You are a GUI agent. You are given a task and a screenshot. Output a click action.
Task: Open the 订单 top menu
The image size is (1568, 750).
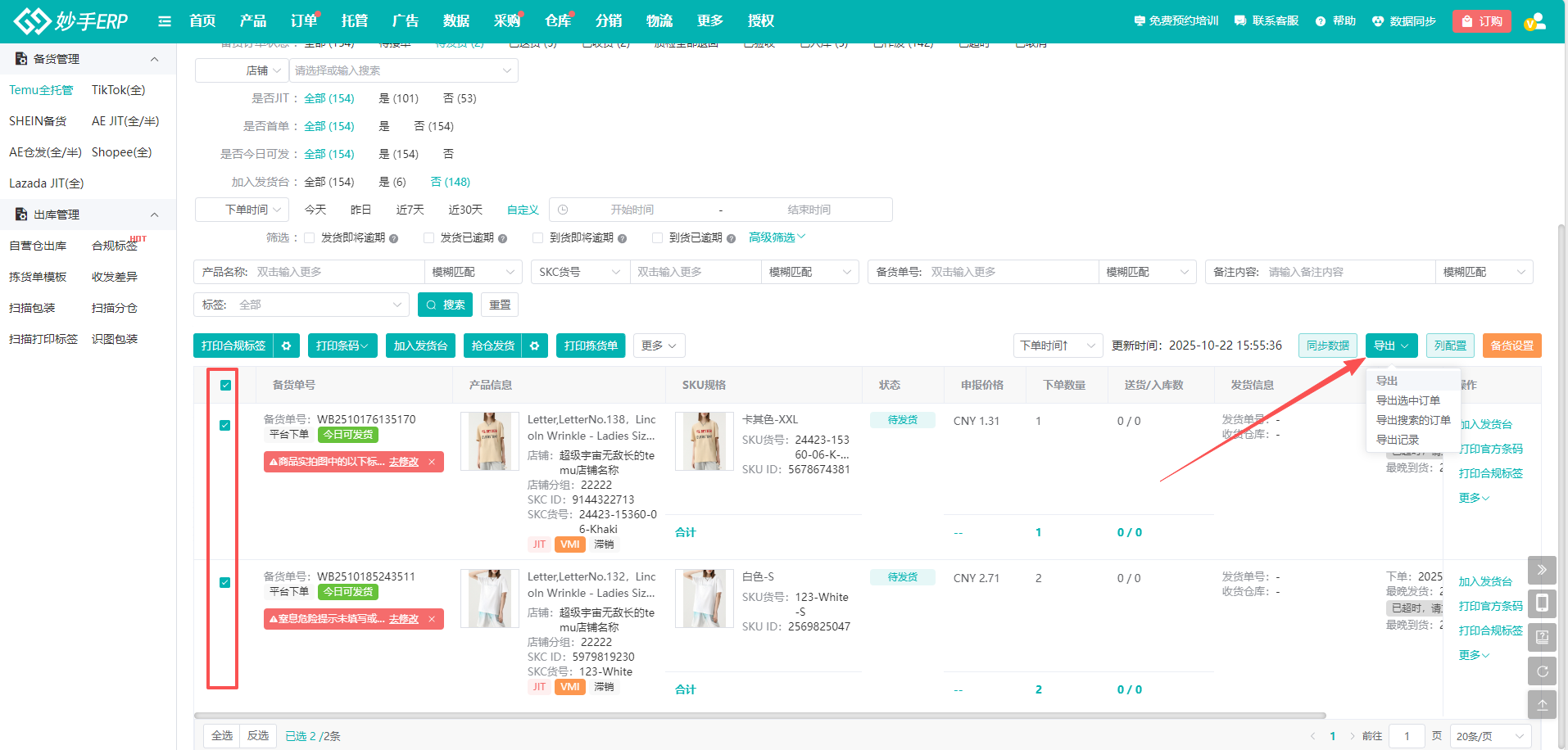pos(303,21)
